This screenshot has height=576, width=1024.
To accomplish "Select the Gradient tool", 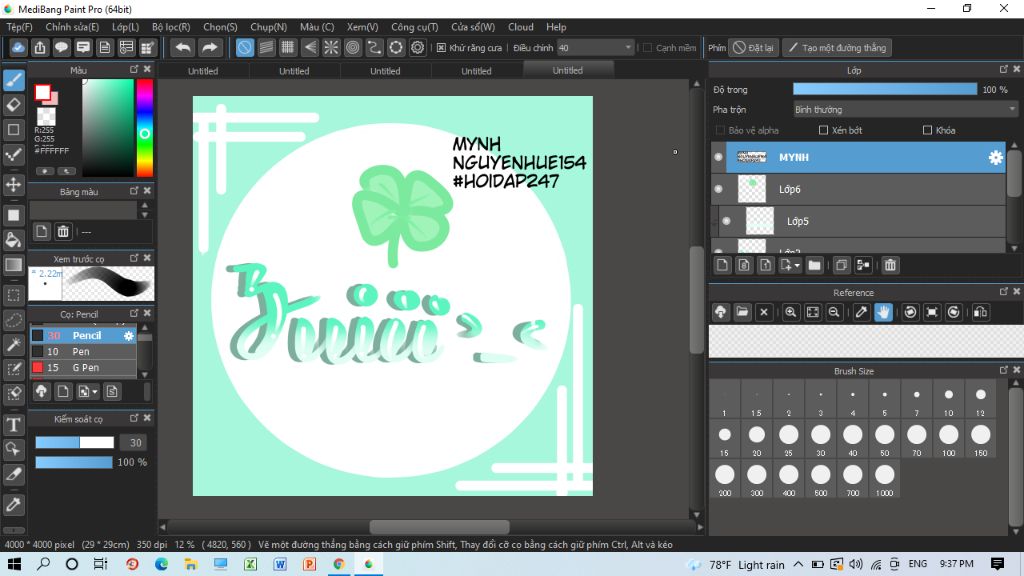I will pos(14,264).
